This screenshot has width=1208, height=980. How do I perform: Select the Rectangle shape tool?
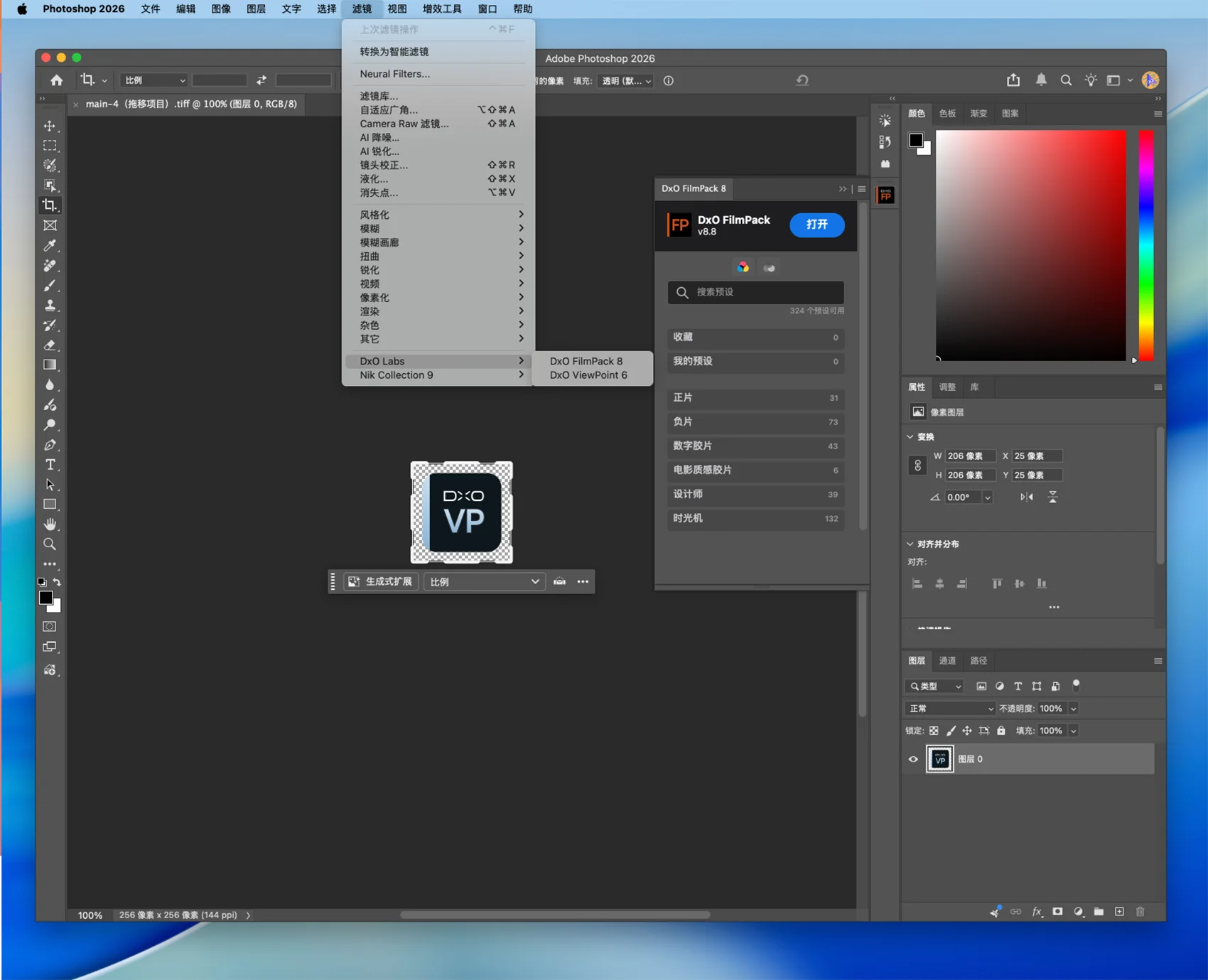coord(50,505)
